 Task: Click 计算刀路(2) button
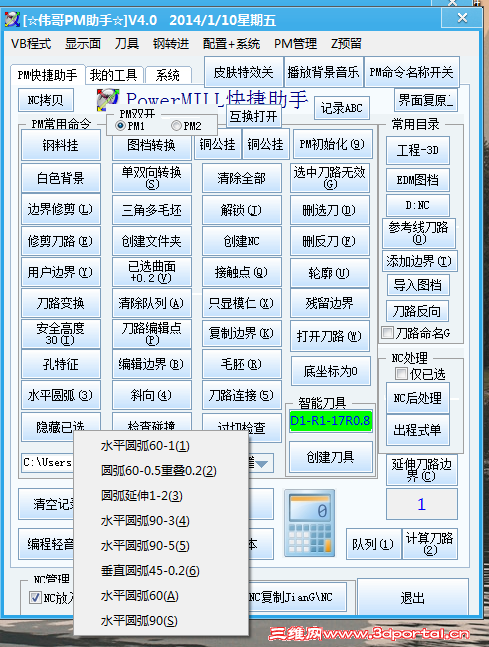point(430,543)
